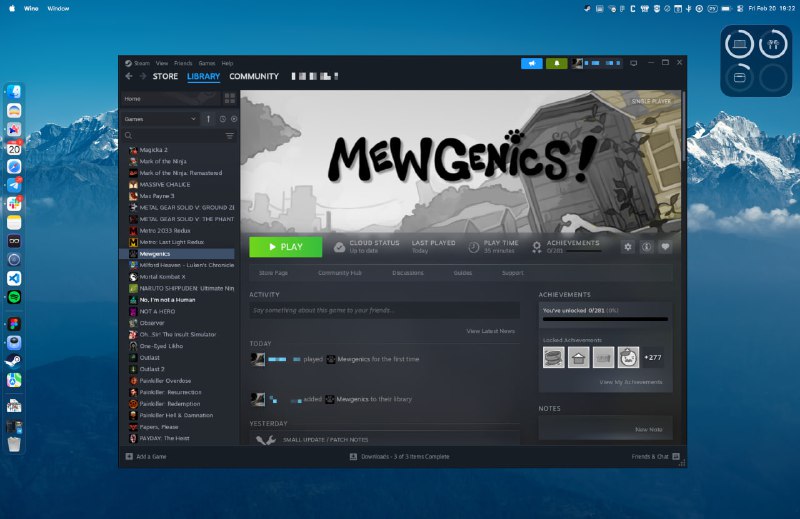Toggle sort direction arrow in library filter
800x519 pixels.
tap(208, 119)
